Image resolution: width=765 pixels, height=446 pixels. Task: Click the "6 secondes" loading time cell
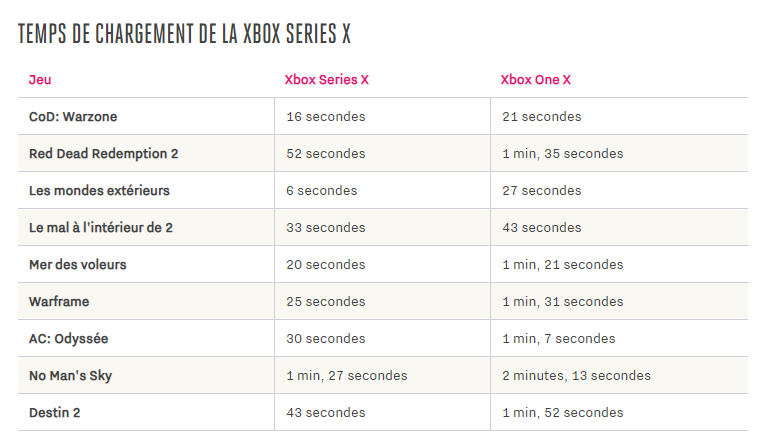pyautogui.click(x=322, y=191)
